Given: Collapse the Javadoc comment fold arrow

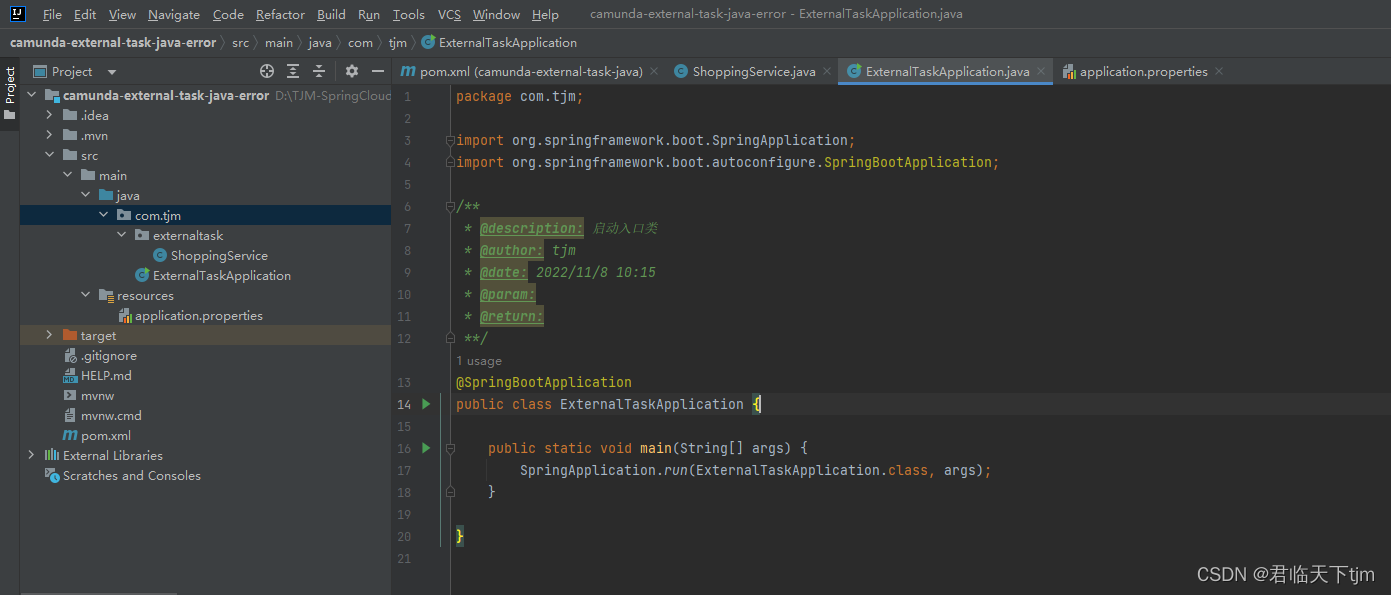Looking at the screenshot, I should click(449, 206).
